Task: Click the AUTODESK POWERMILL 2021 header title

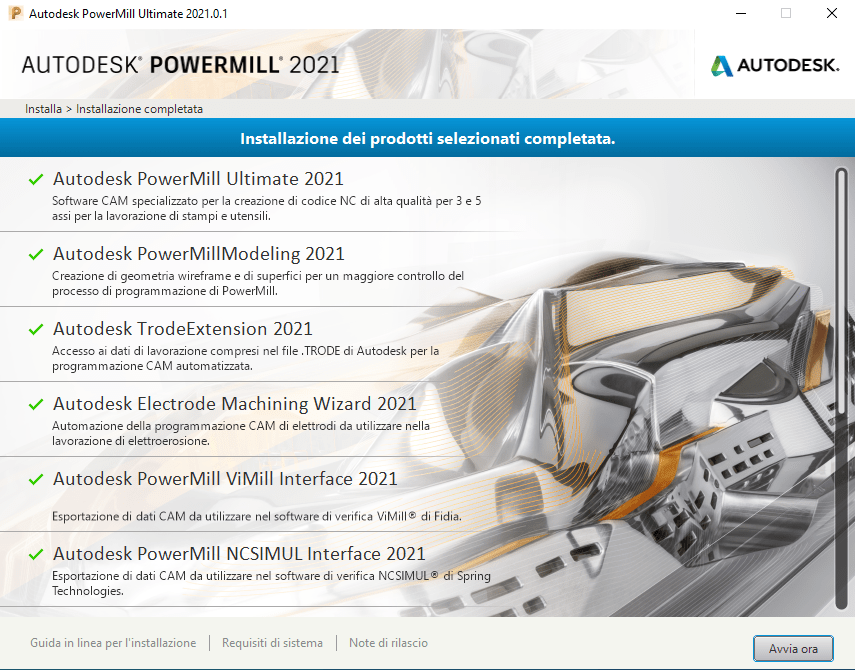Action: coord(180,65)
